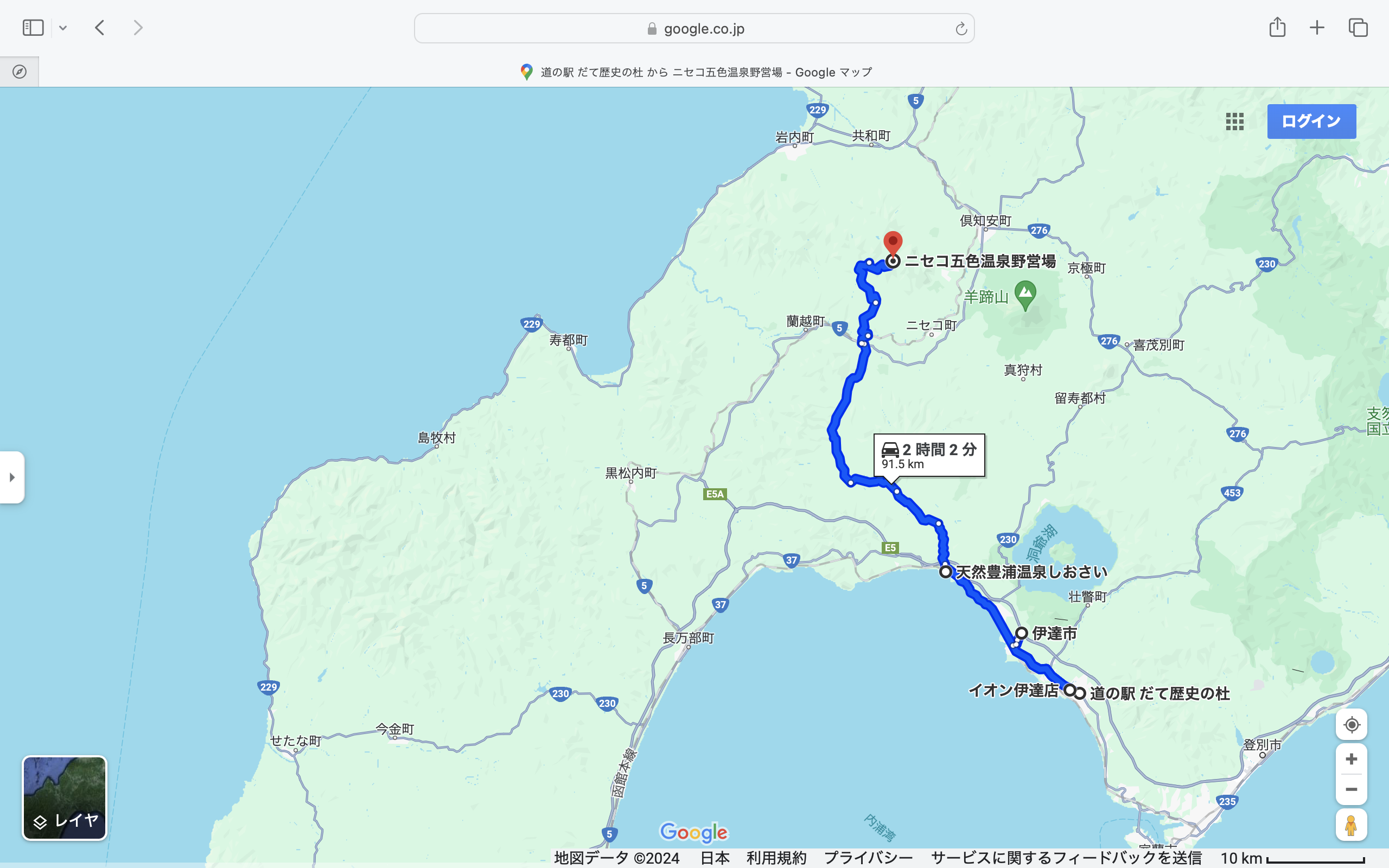Click the red destination pin marker
The height and width of the screenshot is (868, 1389).
click(893, 242)
